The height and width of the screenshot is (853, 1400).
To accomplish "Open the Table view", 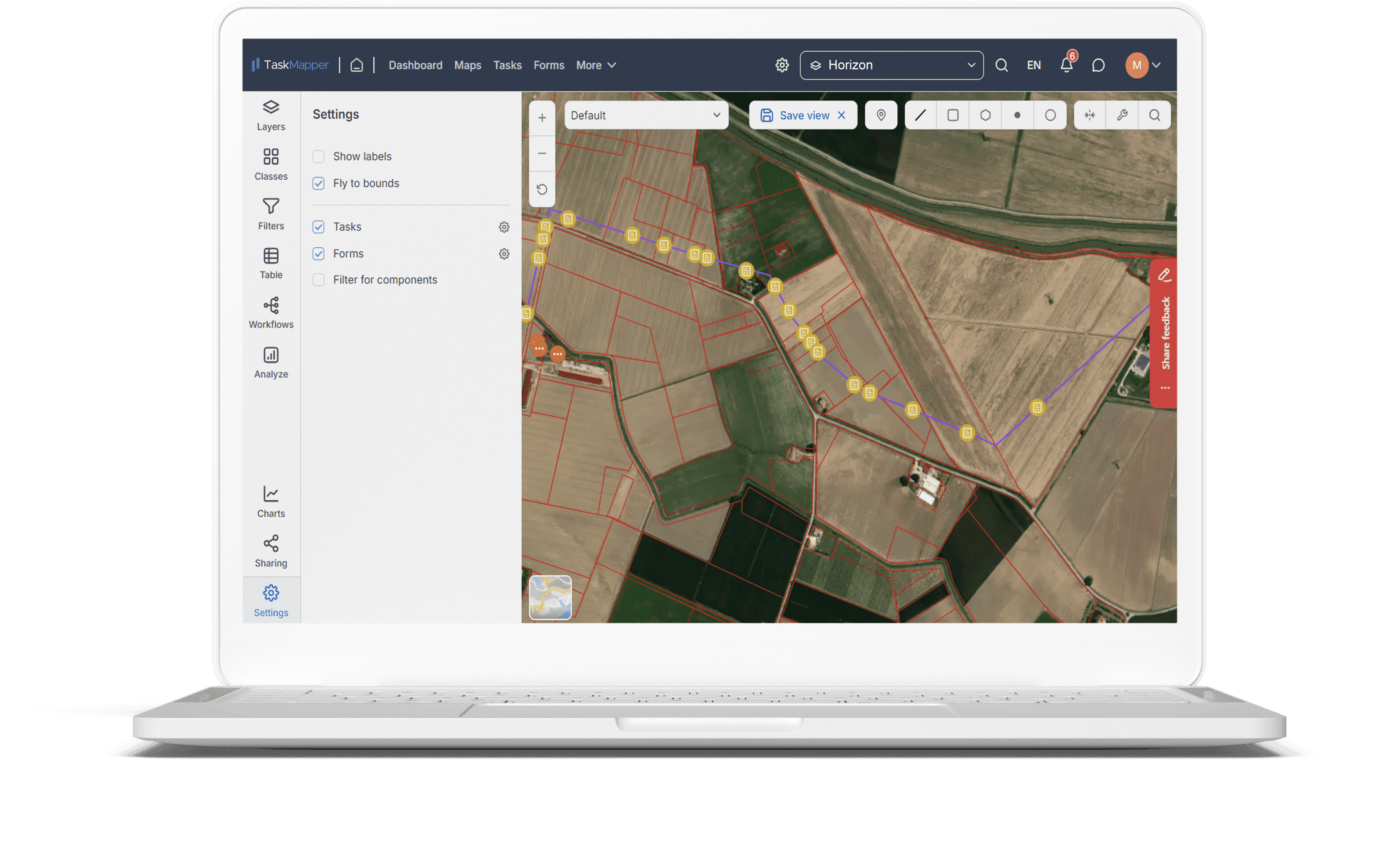I will (x=271, y=263).
